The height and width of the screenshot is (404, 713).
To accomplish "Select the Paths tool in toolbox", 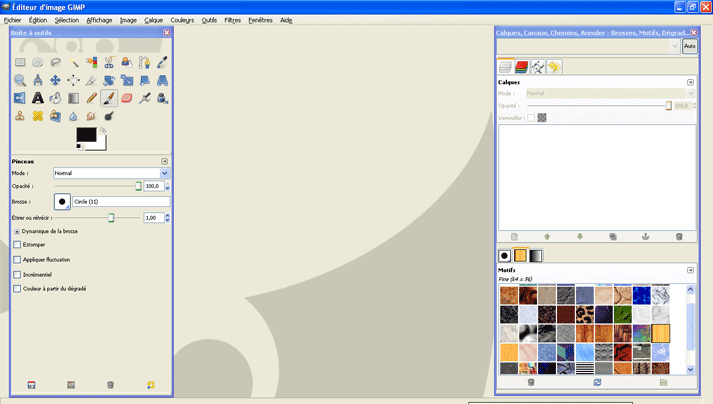I will [x=145, y=62].
